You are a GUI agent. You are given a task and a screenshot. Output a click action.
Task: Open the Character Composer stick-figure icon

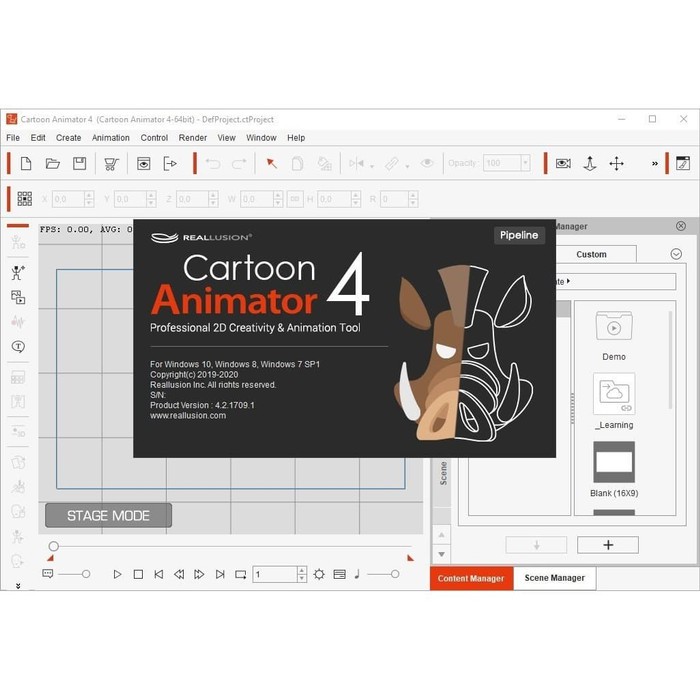coord(17,272)
